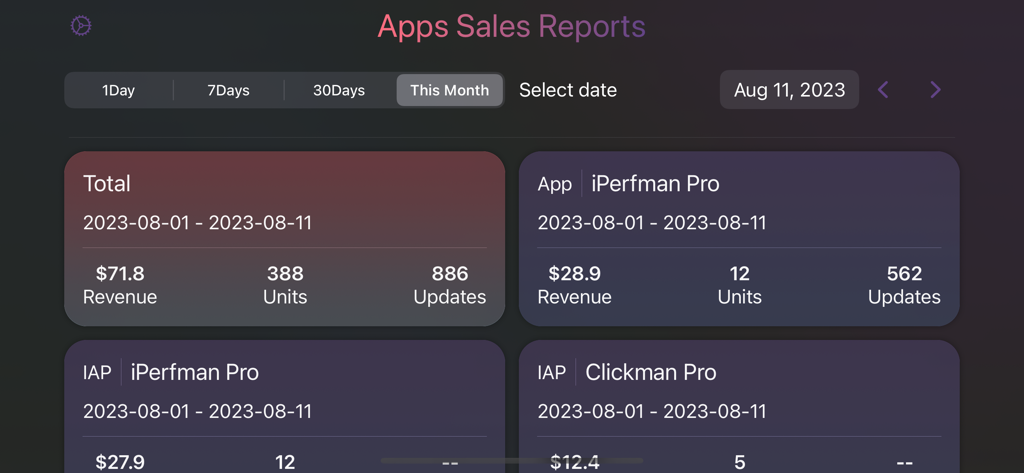This screenshot has width=1024, height=473.
Task: Tap the home indicator bar at bottom
Action: [512, 461]
